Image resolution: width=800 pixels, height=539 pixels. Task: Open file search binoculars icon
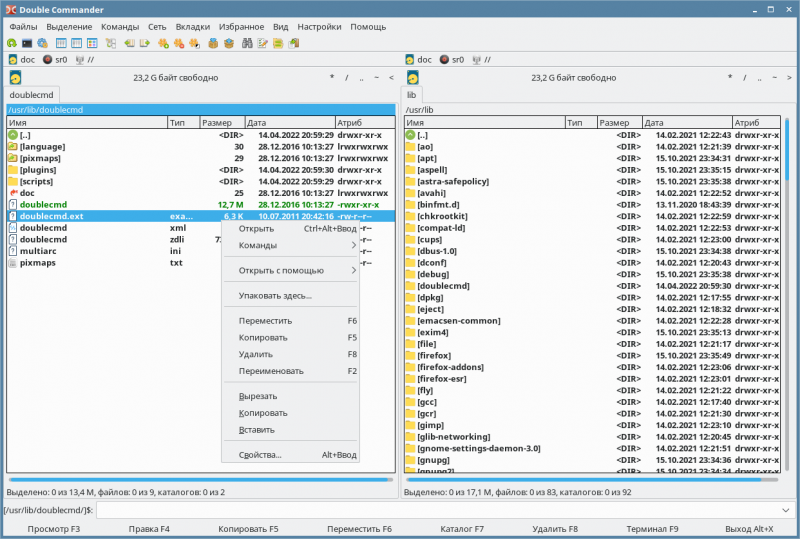[247, 43]
